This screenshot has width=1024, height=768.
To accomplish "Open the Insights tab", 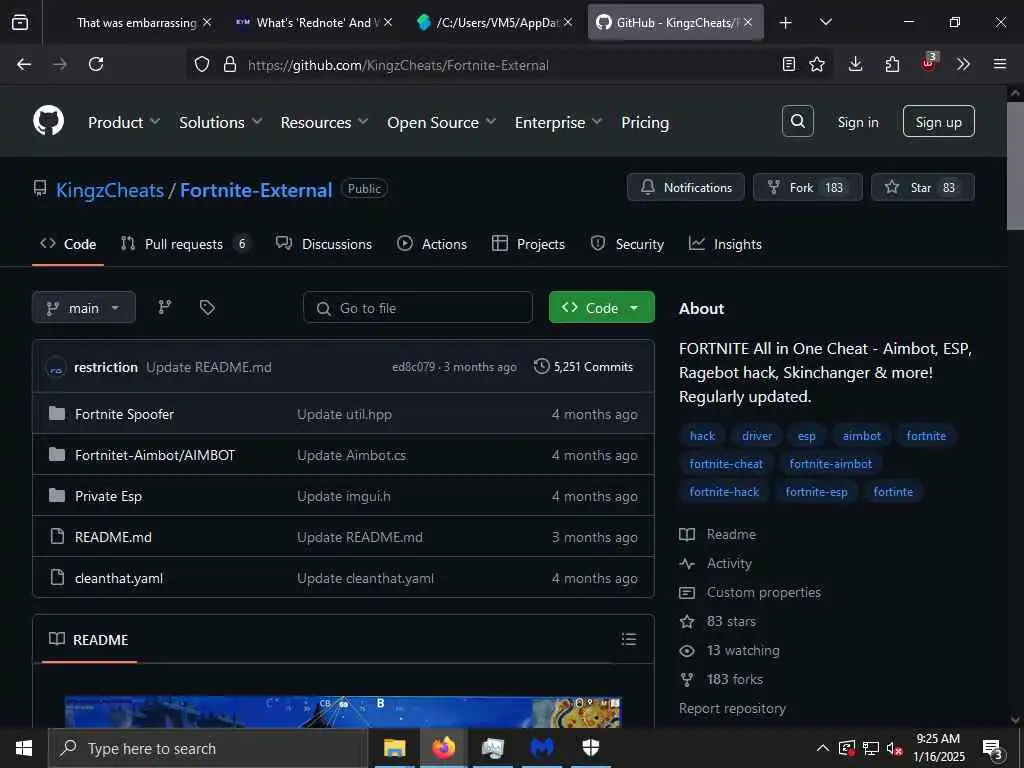I will pyautogui.click(x=725, y=244).
